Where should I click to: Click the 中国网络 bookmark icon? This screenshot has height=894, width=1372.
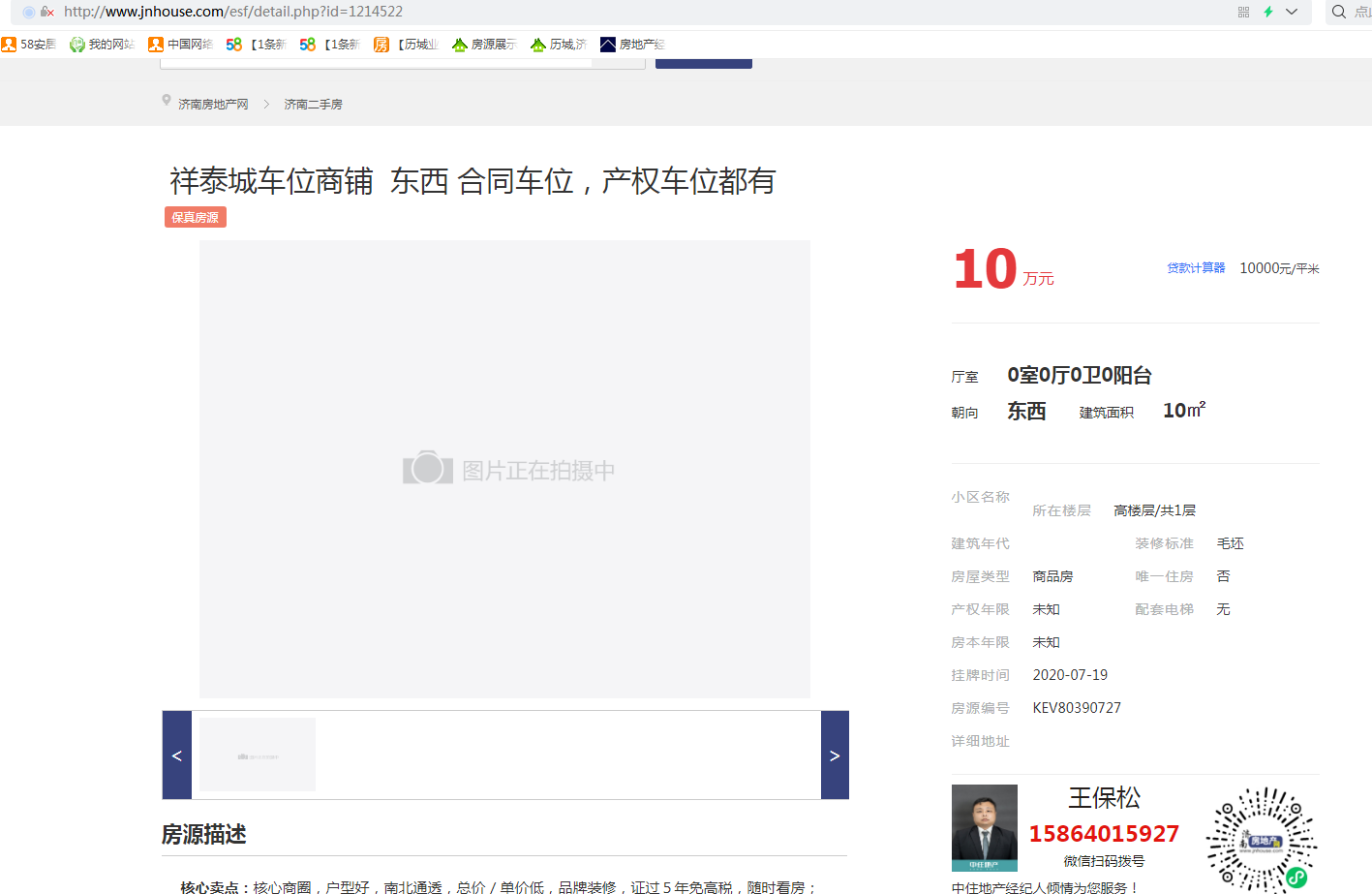(x=154, y=44)
